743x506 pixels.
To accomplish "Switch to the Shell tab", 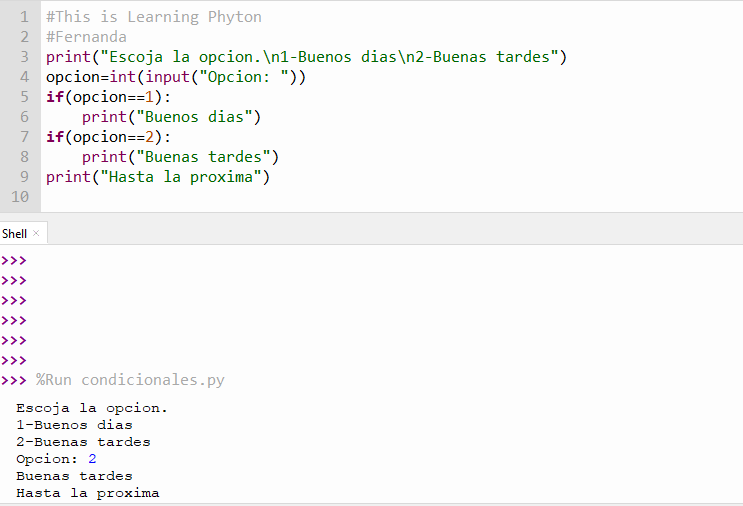I will (15, 233).
